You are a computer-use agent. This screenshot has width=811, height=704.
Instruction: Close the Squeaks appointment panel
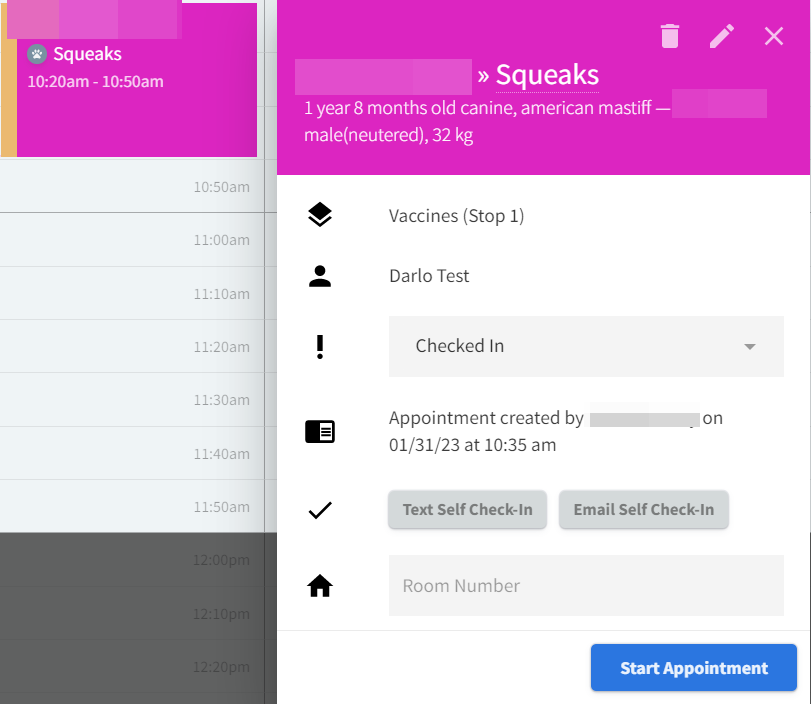(774, 36)
